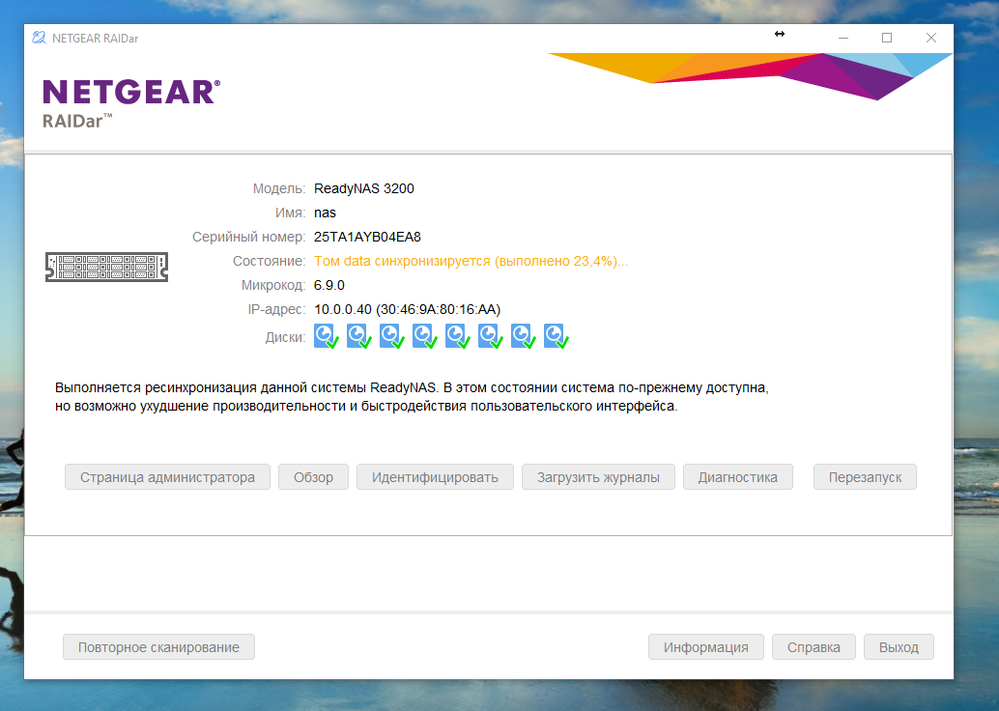This screenshot has width=999, height=711.
Task: Click the device name 'nas'
Action: [x=325, y=213]
